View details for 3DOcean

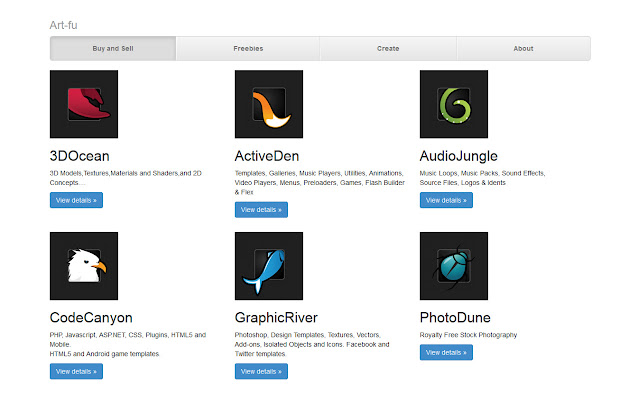pyautogui.click(x=76, y=200)
